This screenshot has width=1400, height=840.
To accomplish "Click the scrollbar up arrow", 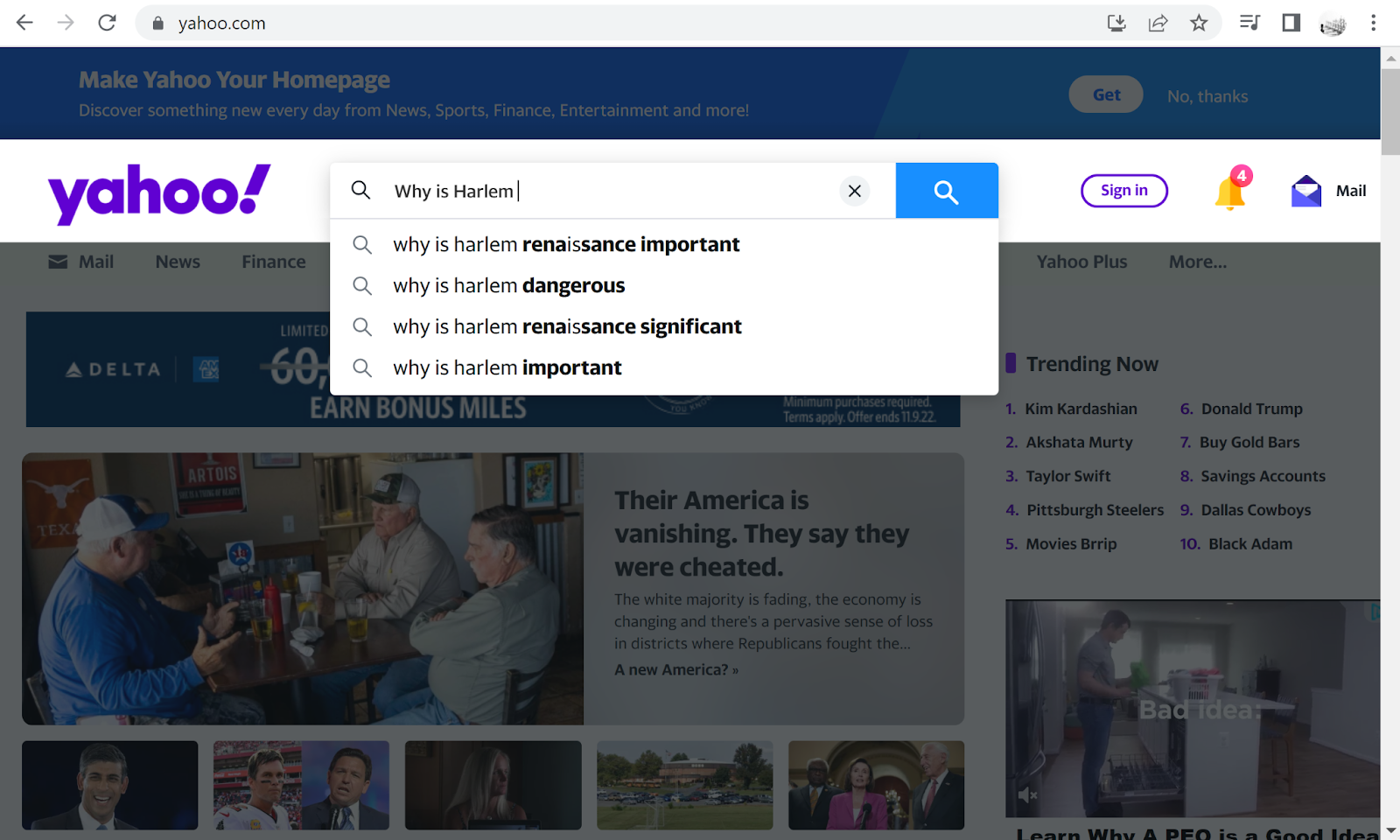I will tap(1390, 58).
